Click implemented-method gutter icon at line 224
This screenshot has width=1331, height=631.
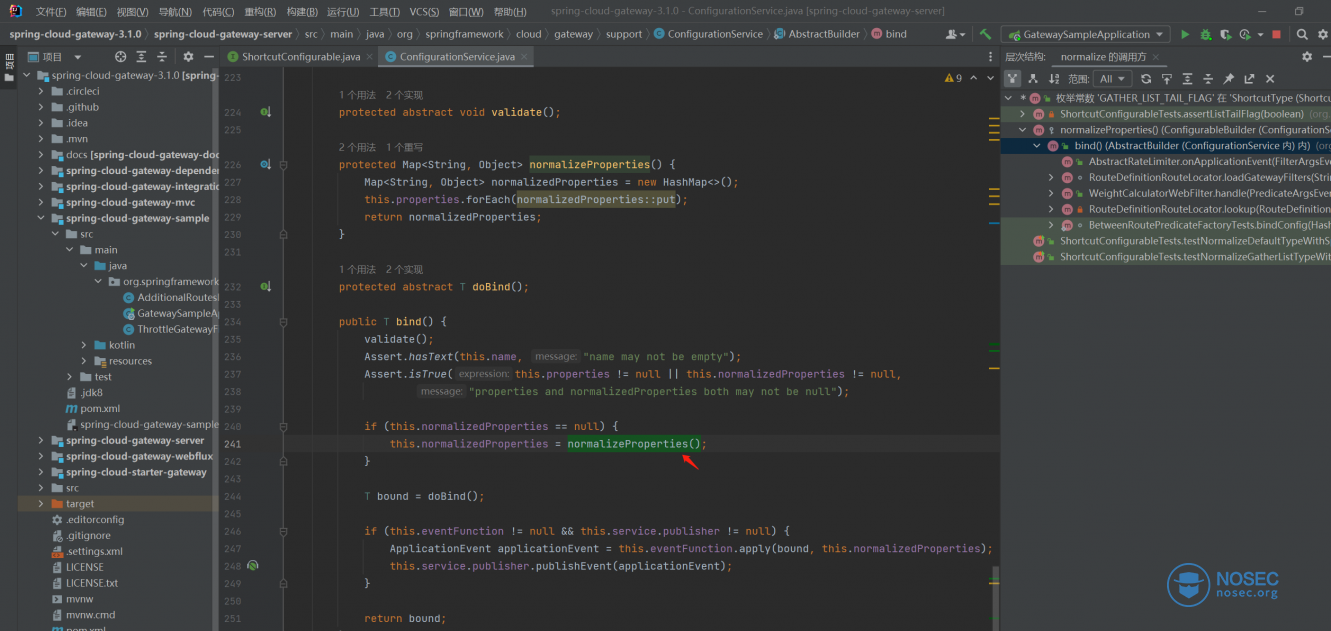tap(265, 112)
